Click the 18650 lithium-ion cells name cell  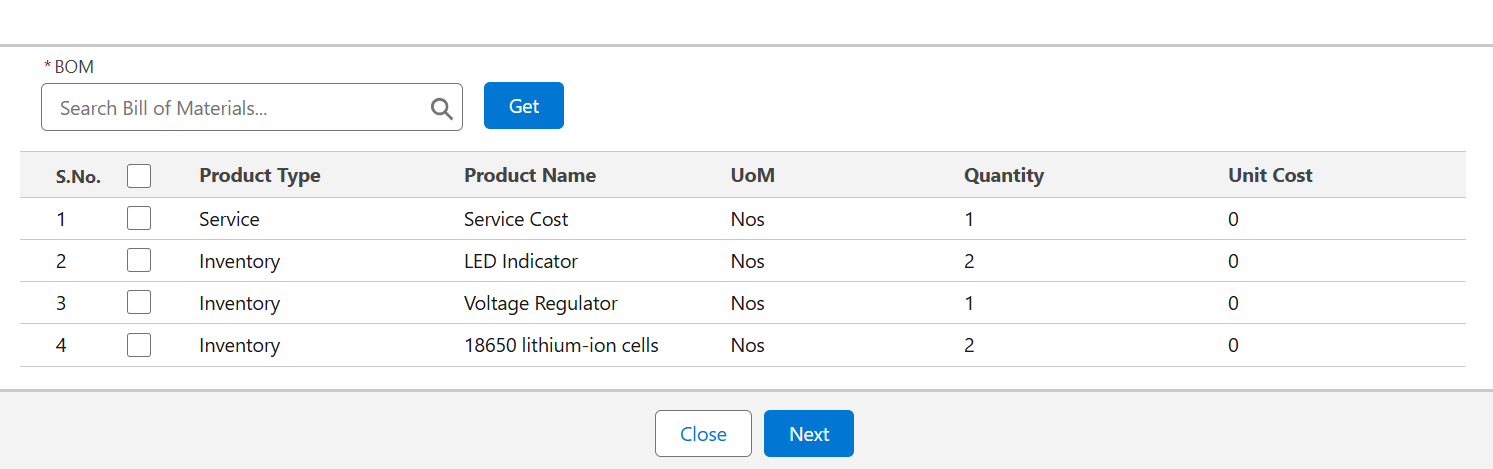(x=561, y=345)
